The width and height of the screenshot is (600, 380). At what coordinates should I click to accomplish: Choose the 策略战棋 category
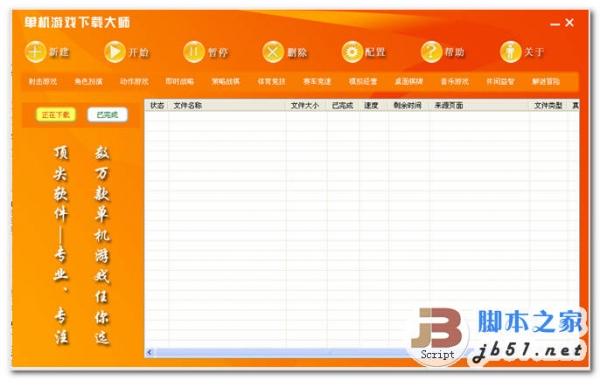pyautogui.click(x=225, y=82)
